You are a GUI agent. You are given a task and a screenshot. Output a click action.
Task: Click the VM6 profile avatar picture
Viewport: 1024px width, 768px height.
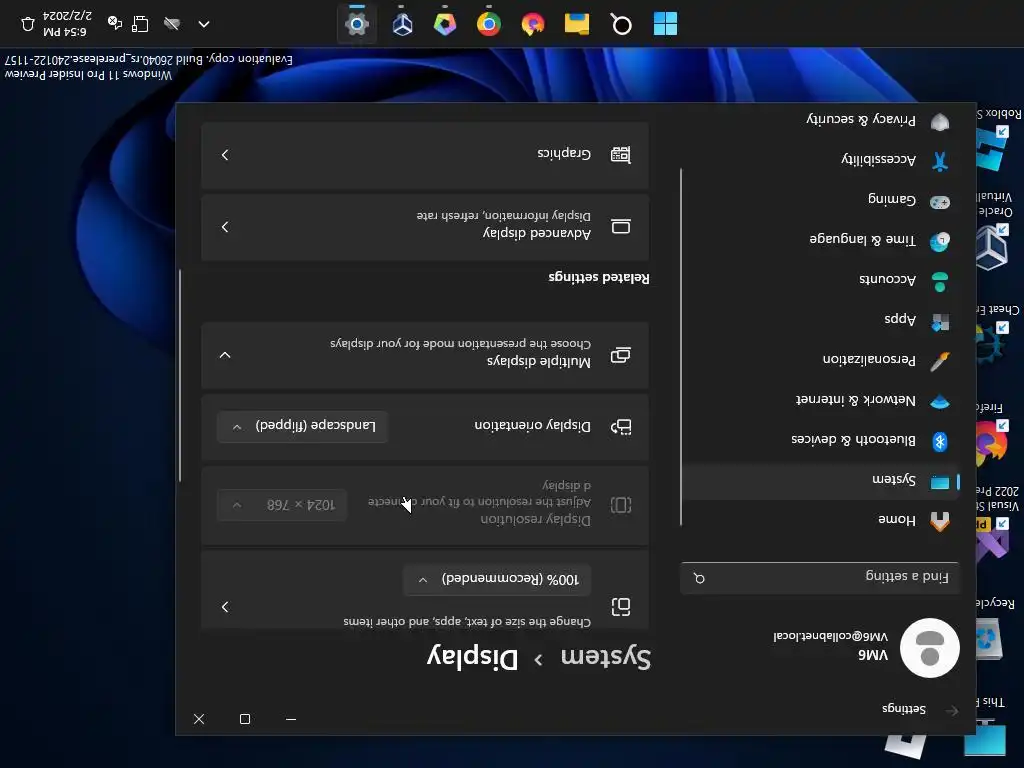(929, 647)
